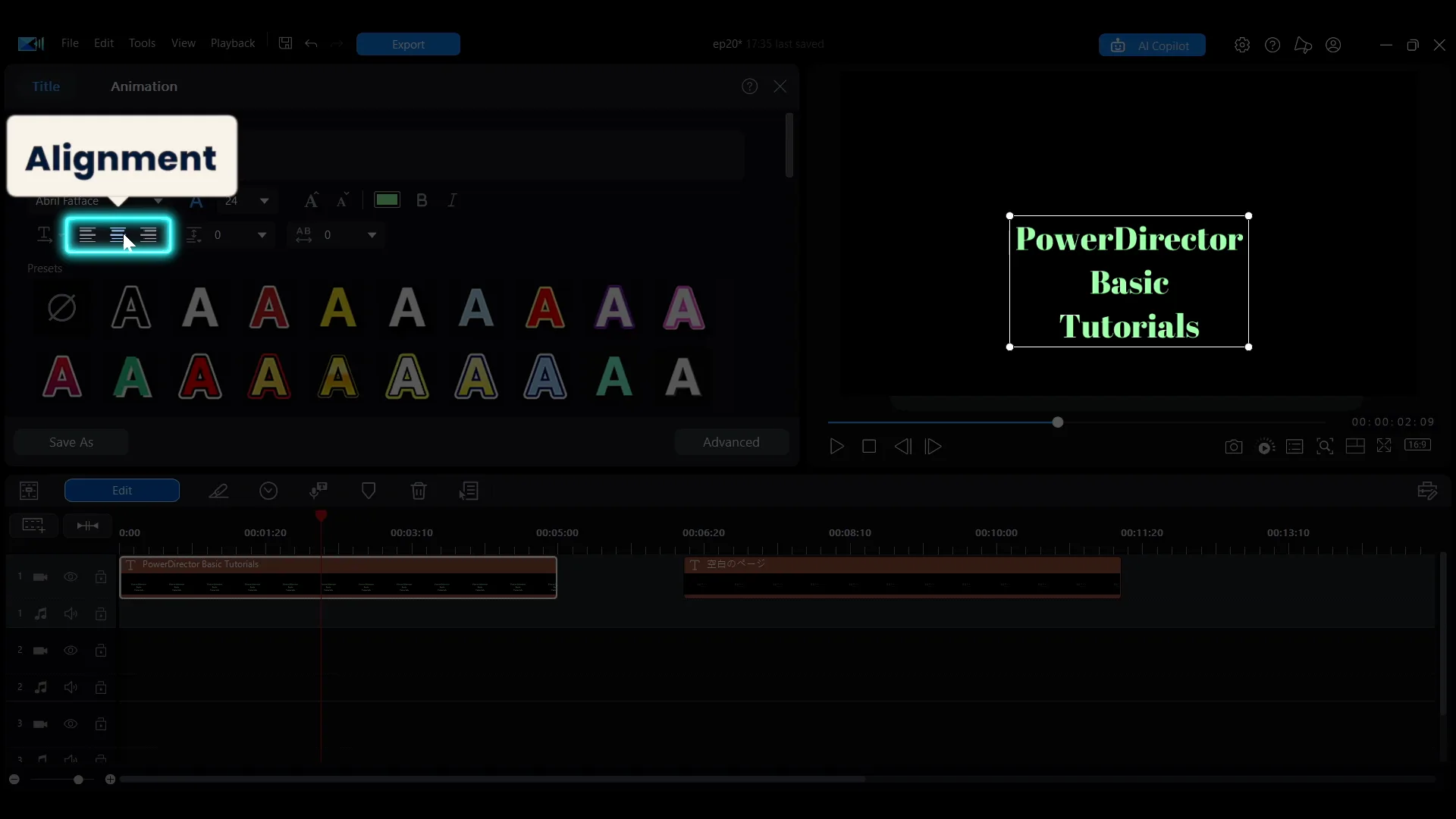Switch to the Animation tab

point(144,86)
